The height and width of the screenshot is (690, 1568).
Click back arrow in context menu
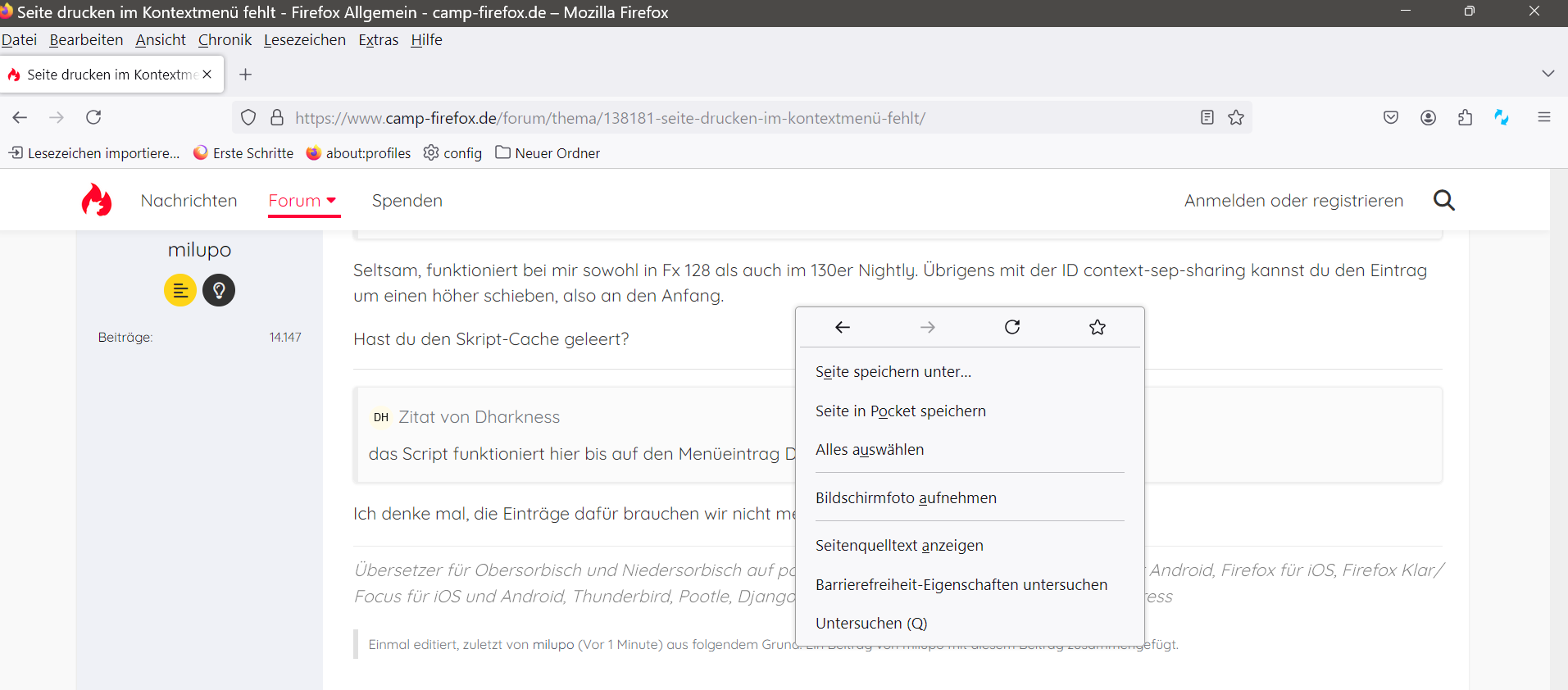click(x=843, y=327)
